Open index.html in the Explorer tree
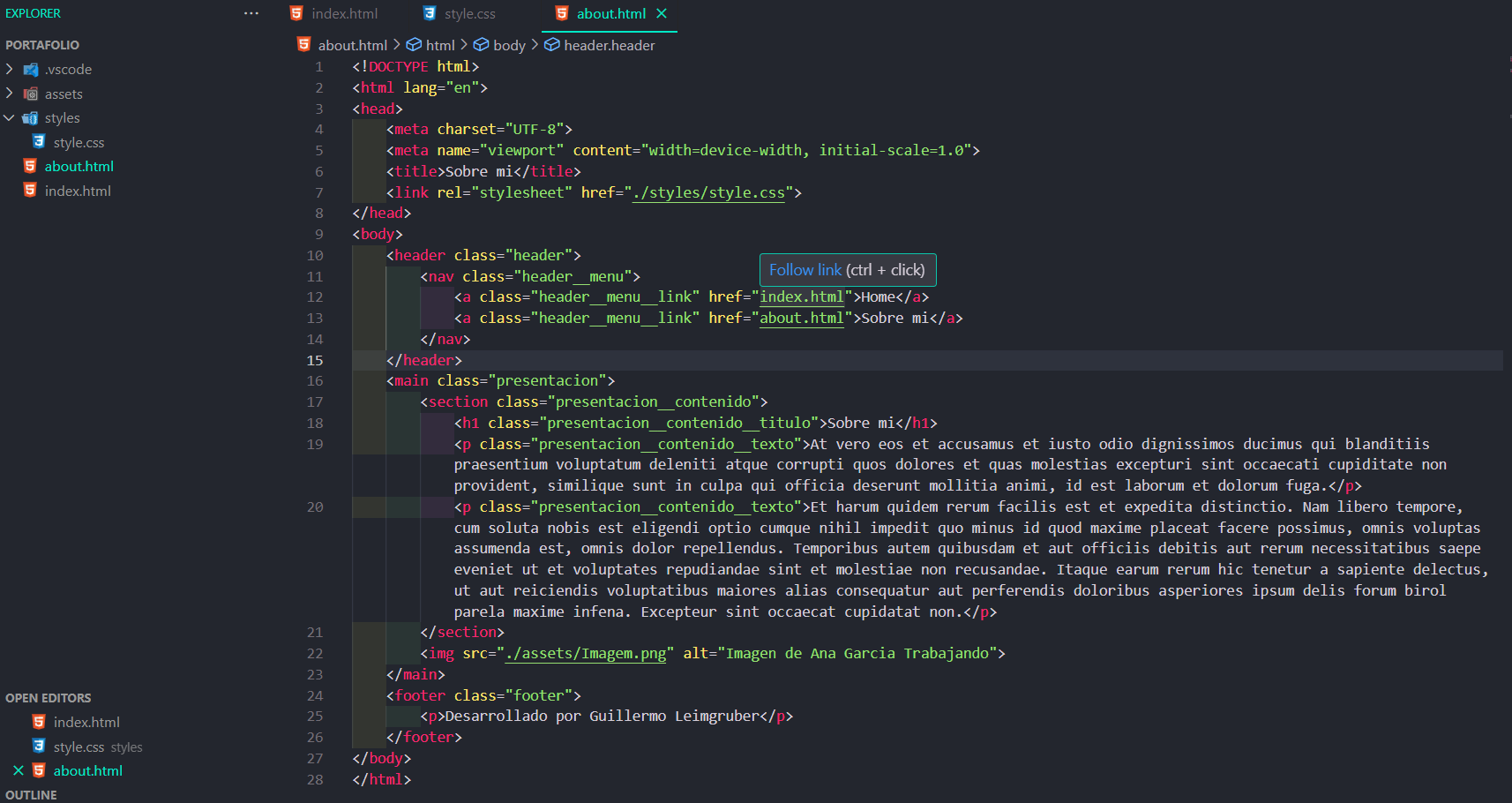The image size is (1512, 803). [x=78, y=191]
